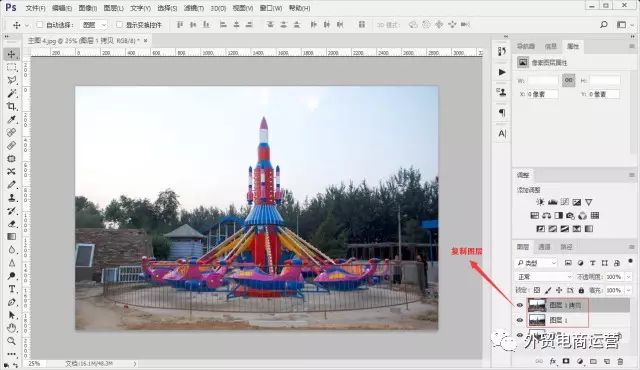Open the Properties panel flyout menu
The width and height of the screenshot is (640, 370).
[x=631, y=47]
